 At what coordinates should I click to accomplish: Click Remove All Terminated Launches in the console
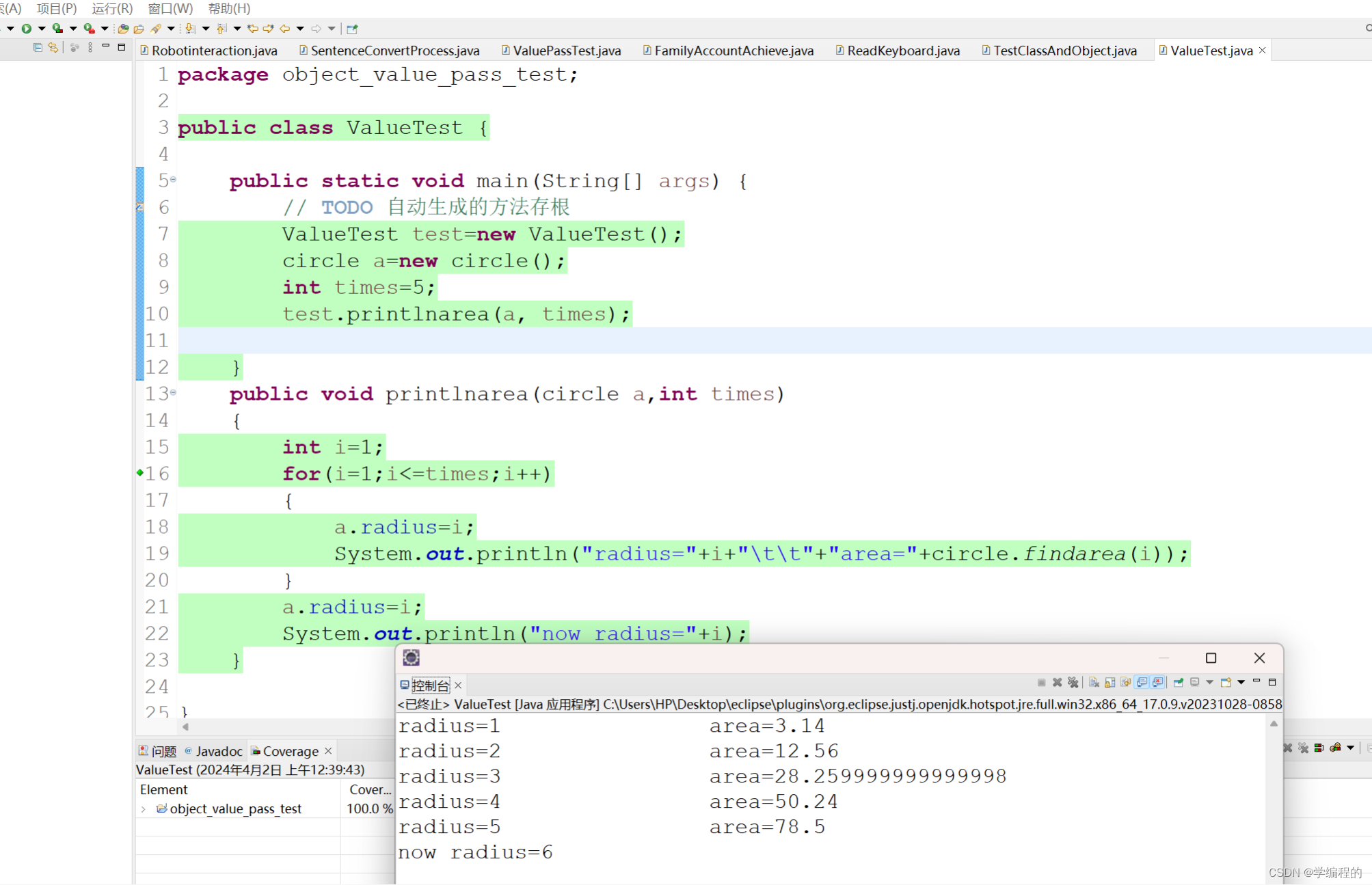[1073, 682]
